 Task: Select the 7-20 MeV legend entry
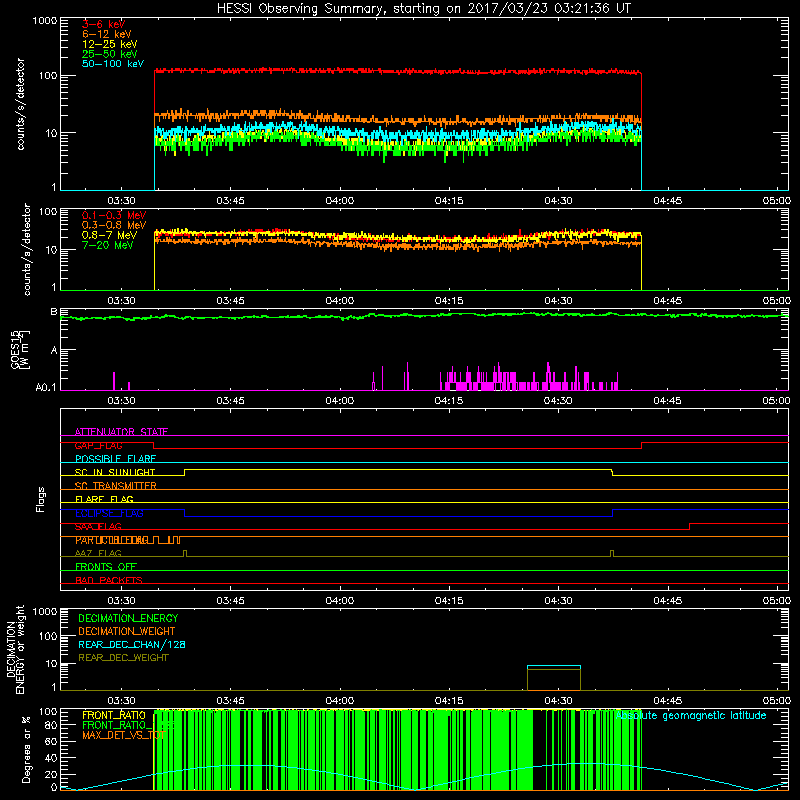107,245
